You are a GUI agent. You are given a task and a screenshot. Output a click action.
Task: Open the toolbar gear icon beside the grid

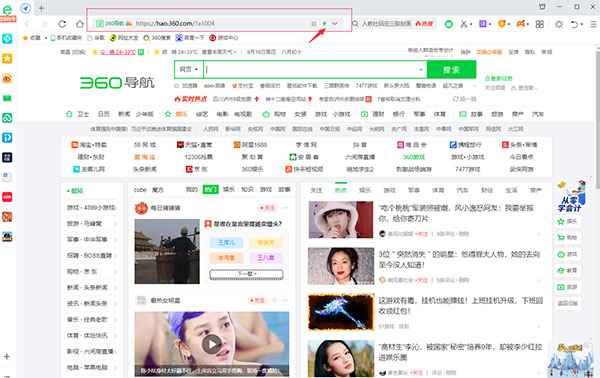[x=559, y=24]
